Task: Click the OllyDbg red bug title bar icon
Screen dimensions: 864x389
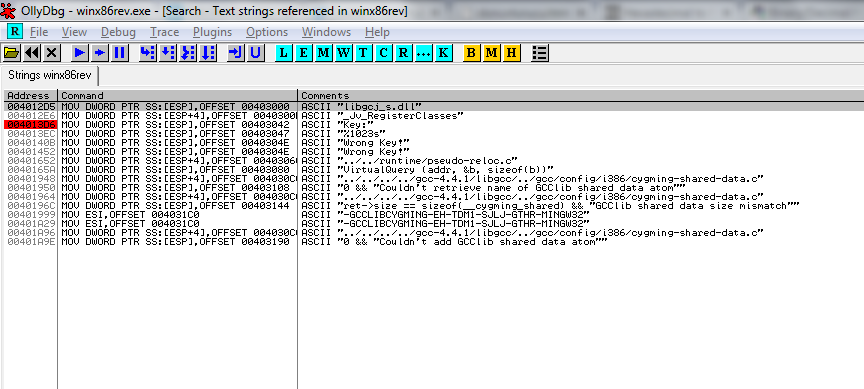Action: point(8,10)
